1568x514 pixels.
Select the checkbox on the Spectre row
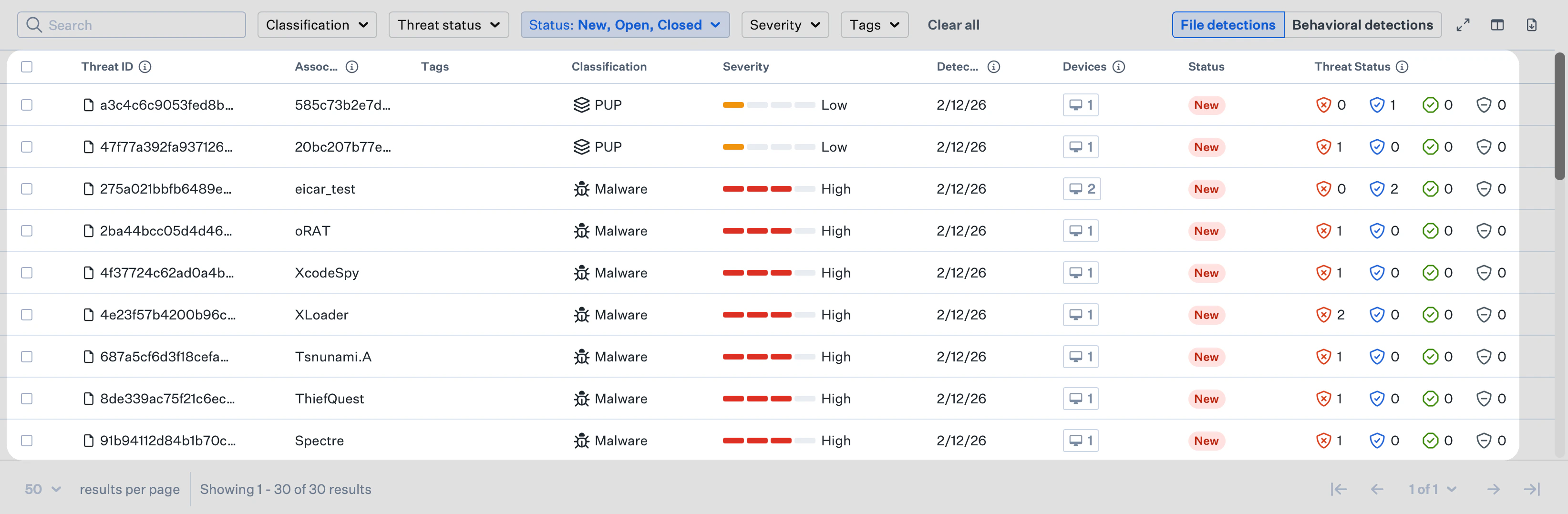[x=26, y=441]
